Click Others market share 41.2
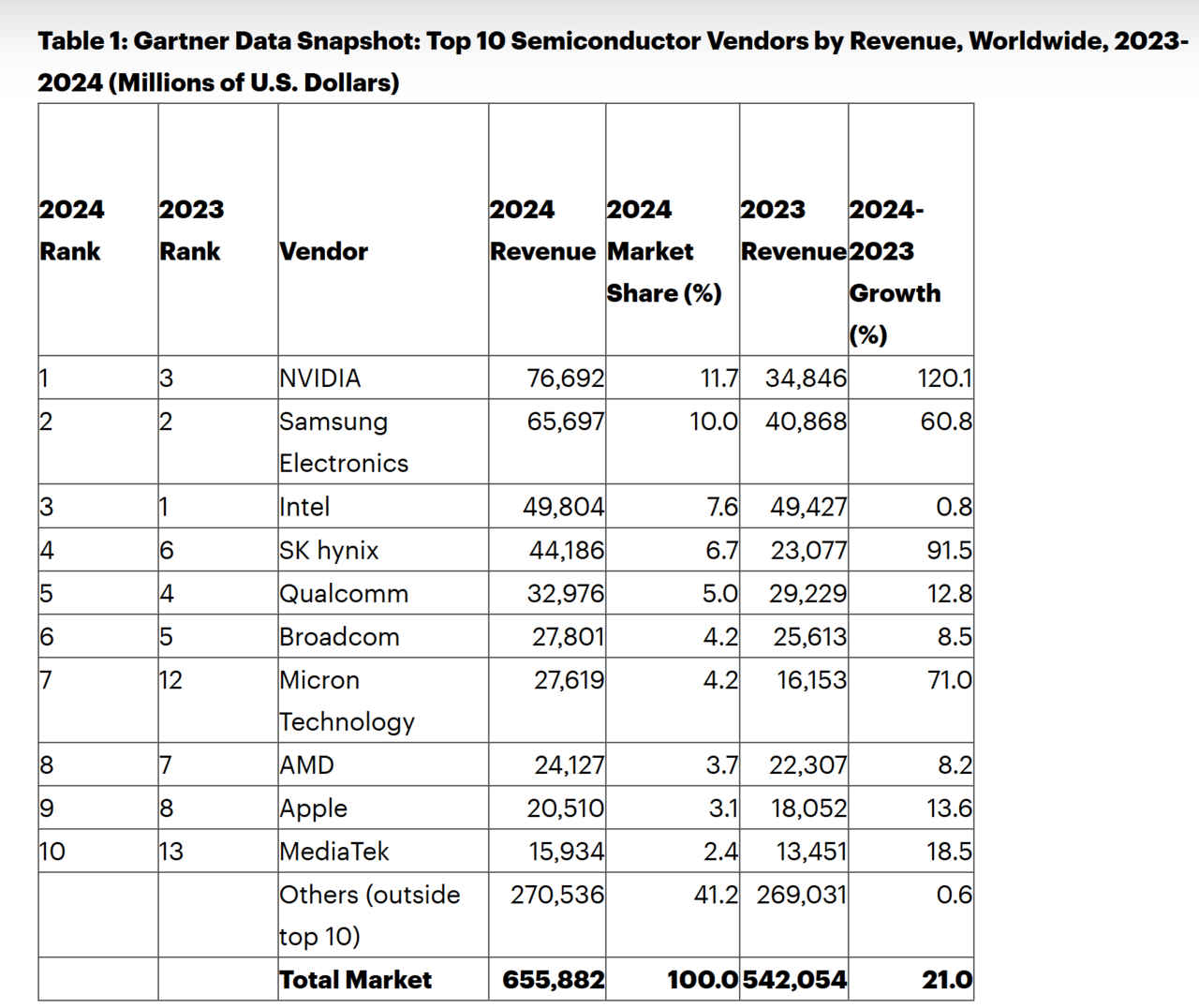This screenshot has height=1008, width=1199. tap(717, 894)
